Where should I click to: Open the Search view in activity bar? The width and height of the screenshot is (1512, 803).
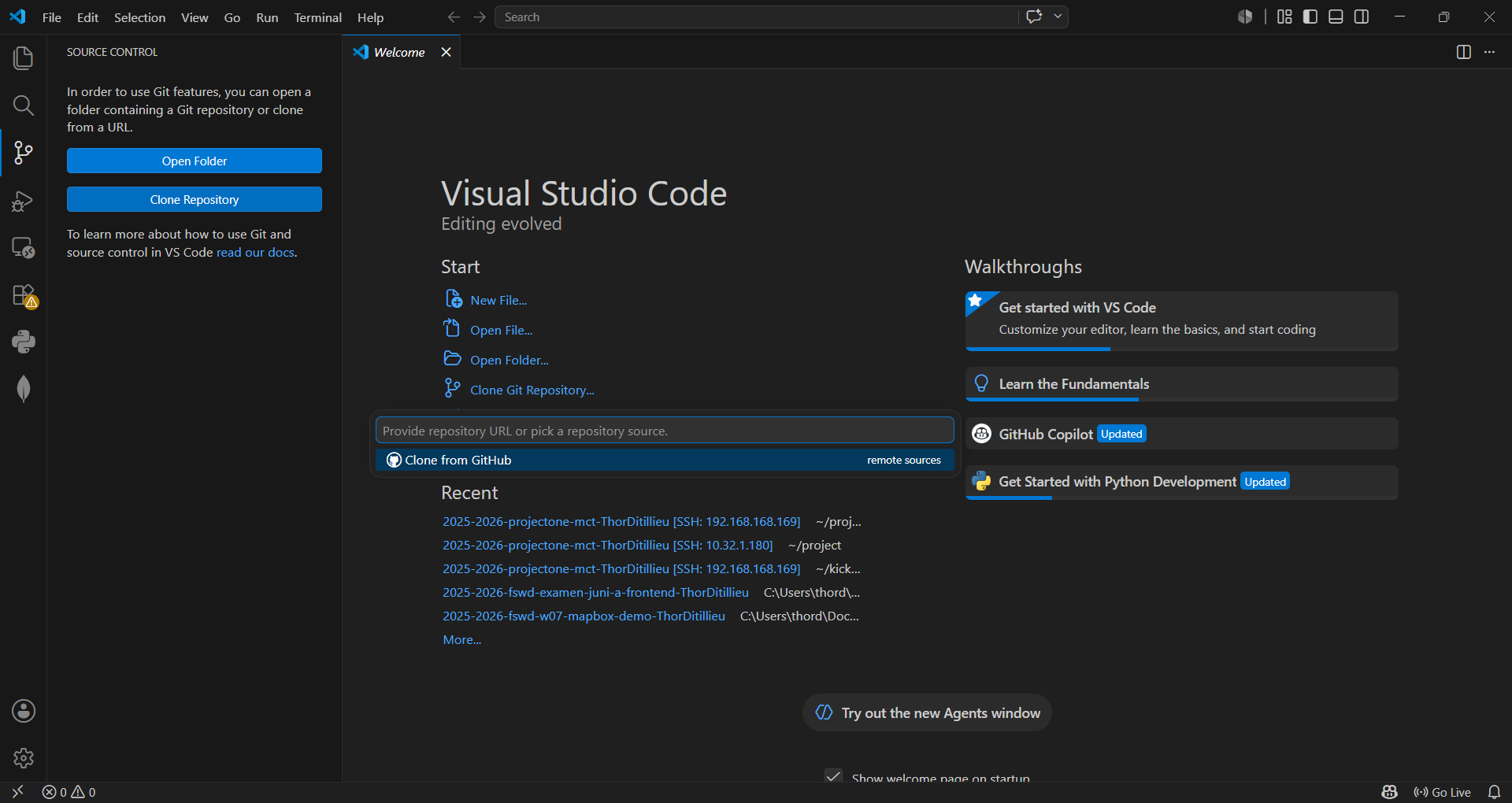click(23, 105)
